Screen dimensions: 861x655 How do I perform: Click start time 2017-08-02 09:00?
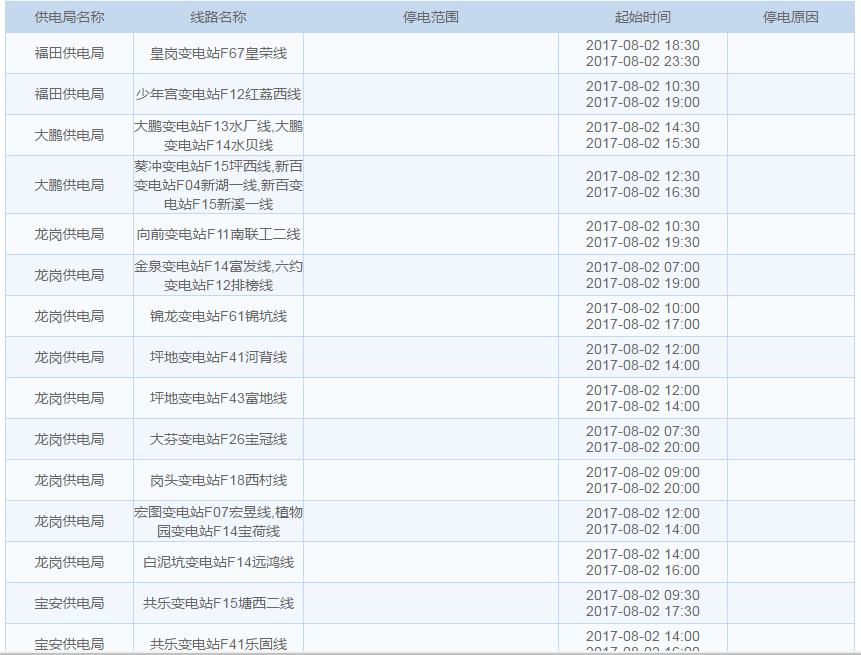pyautogui.click(x=643, y=472)
